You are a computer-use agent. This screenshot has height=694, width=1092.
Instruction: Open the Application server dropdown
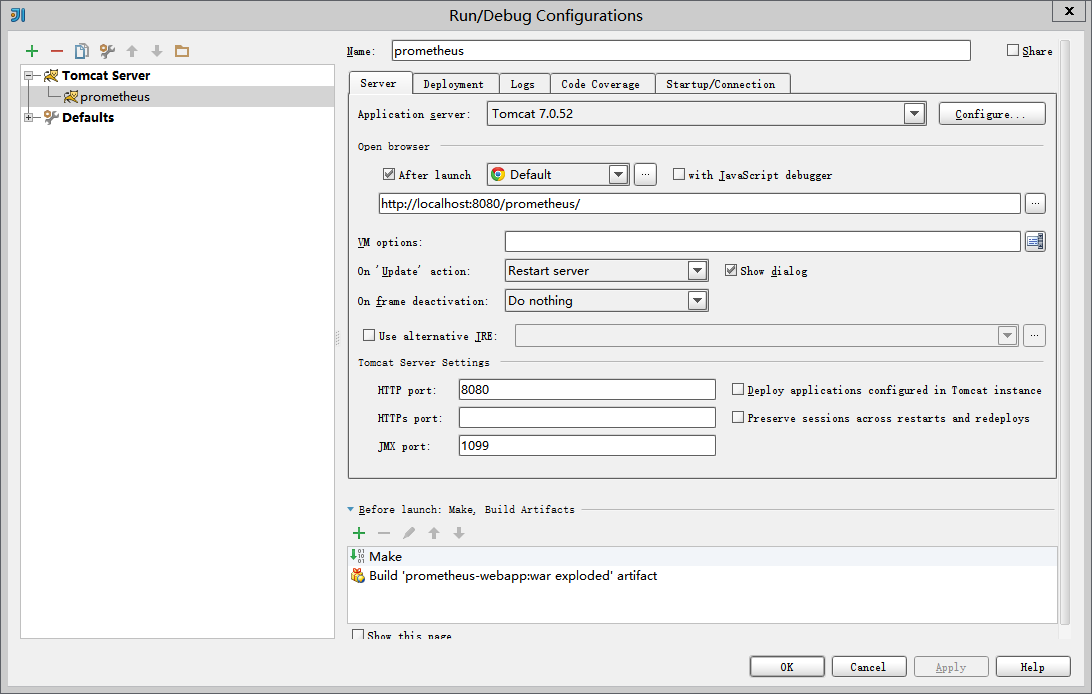914,113
